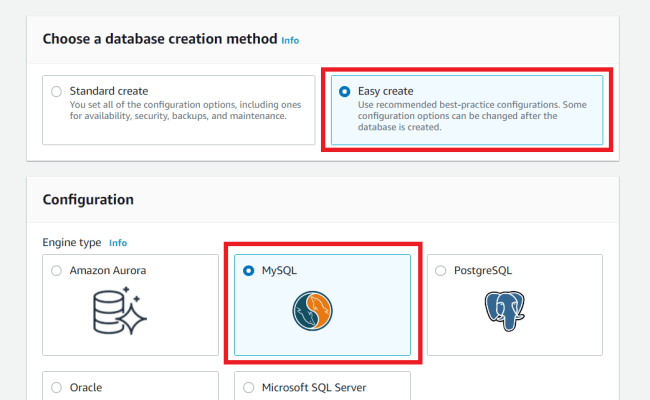Click the Standard create description text

pyautogui.click(x=185, y=110)
